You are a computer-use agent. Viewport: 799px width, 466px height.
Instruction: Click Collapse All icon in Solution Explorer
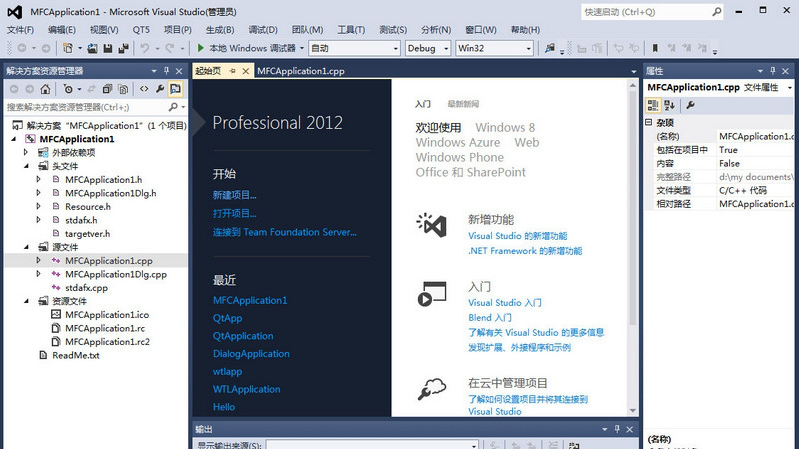107,89
